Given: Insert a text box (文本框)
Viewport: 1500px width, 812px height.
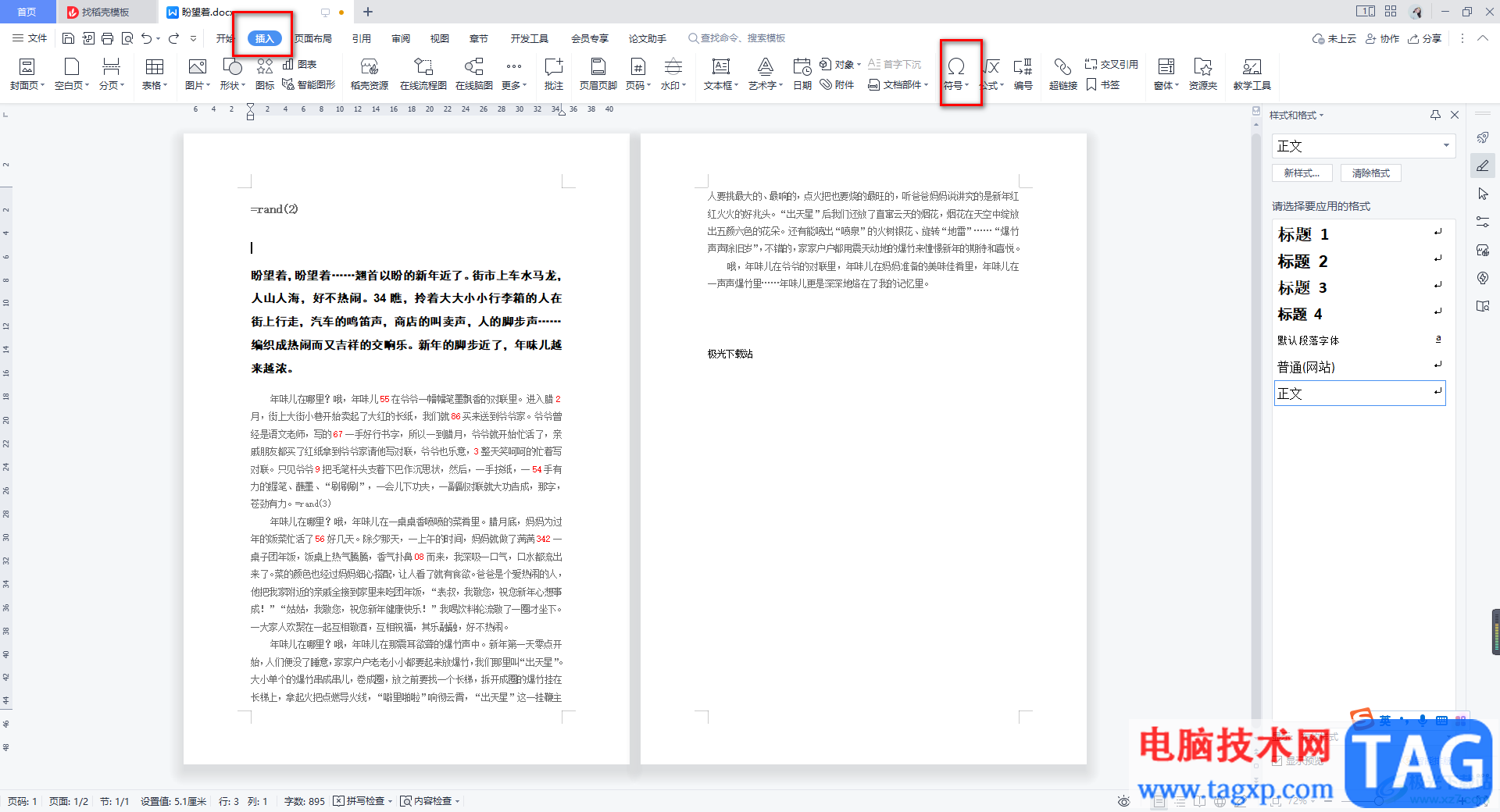Looking at the screenshot, I should [720, 75].
